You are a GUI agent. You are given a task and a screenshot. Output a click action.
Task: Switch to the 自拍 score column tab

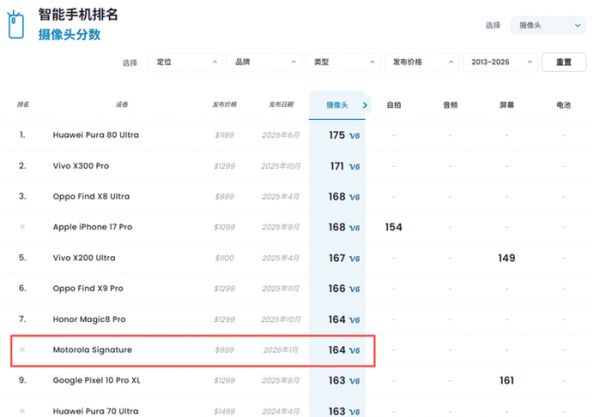[x=394, y=104]
